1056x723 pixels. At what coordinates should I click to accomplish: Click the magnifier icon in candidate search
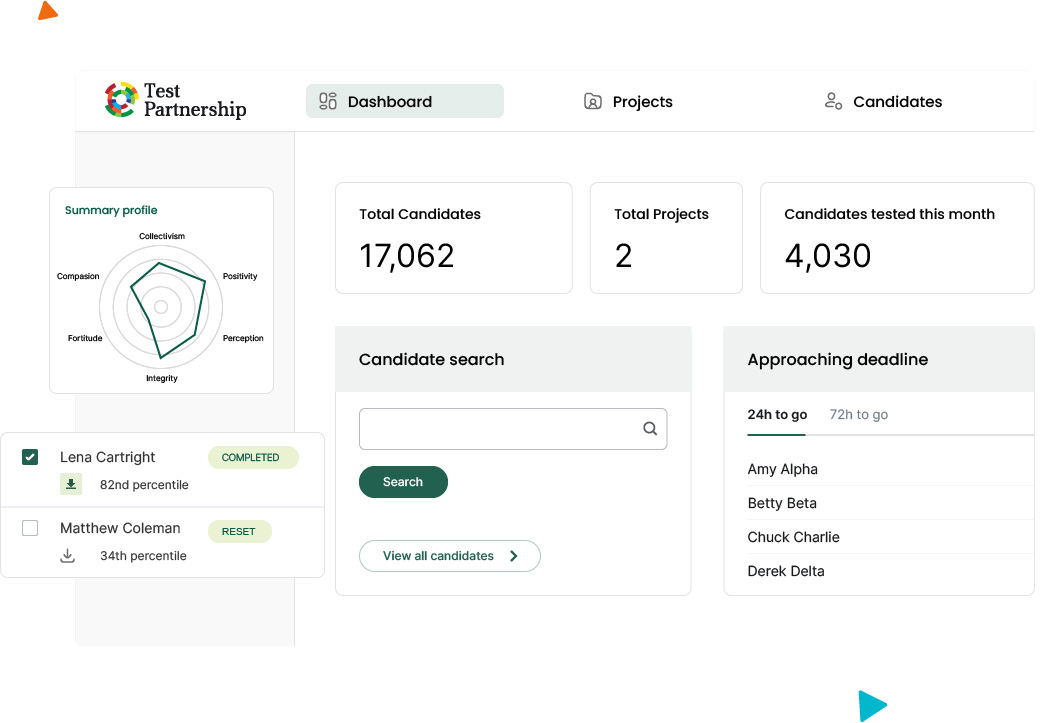pyautogui.click(x=650, y=429)
